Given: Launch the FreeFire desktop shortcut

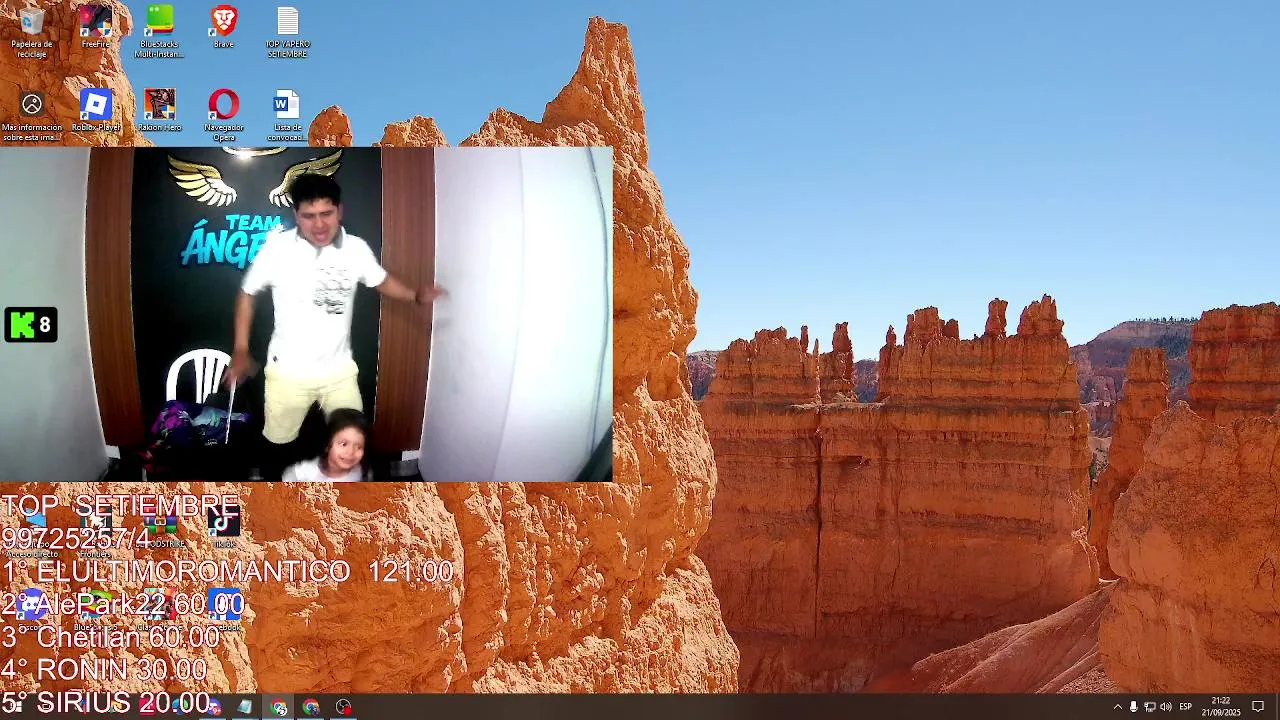Looking at the screenshot, I should [96, 28].
